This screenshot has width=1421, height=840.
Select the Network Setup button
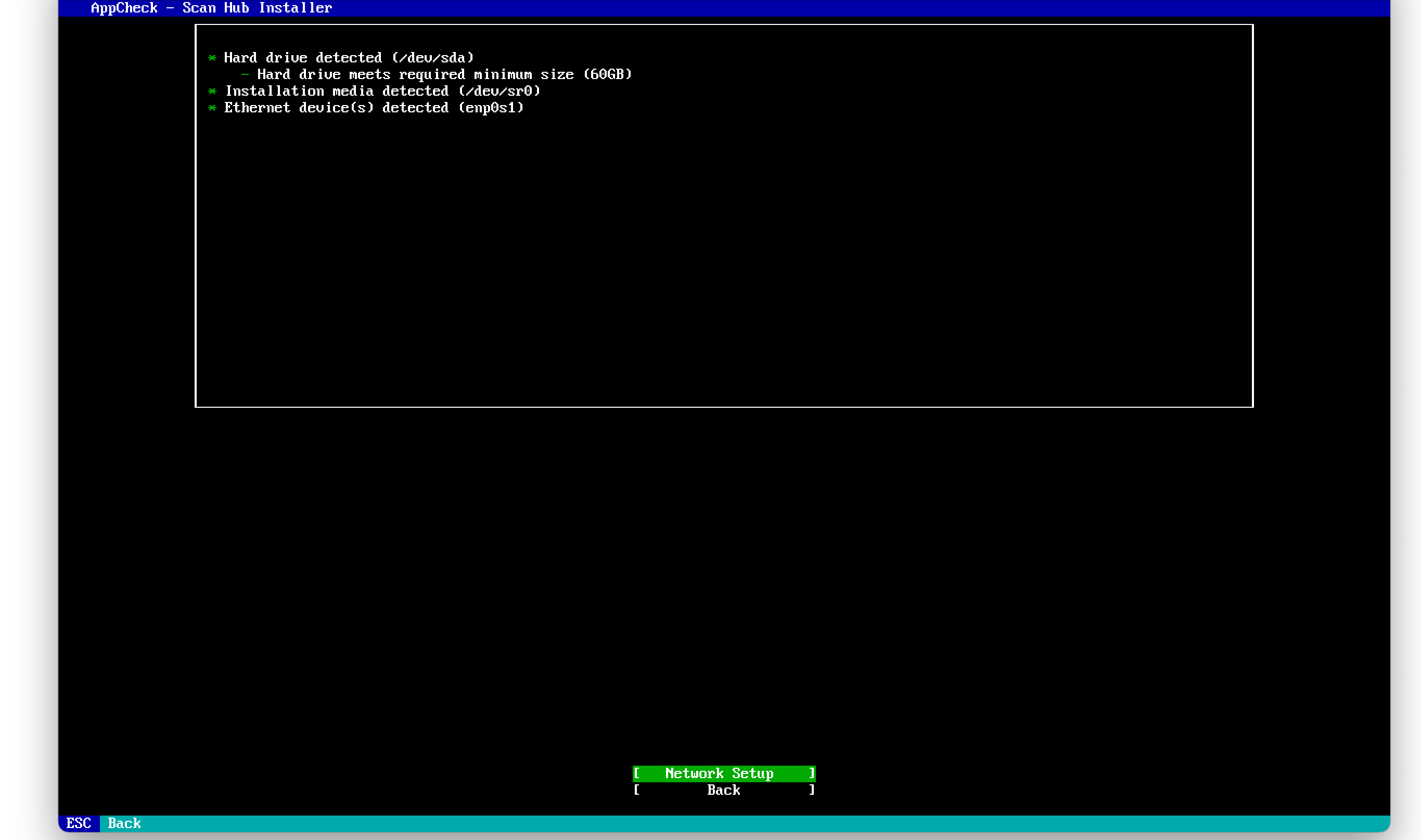pos(724,773)
